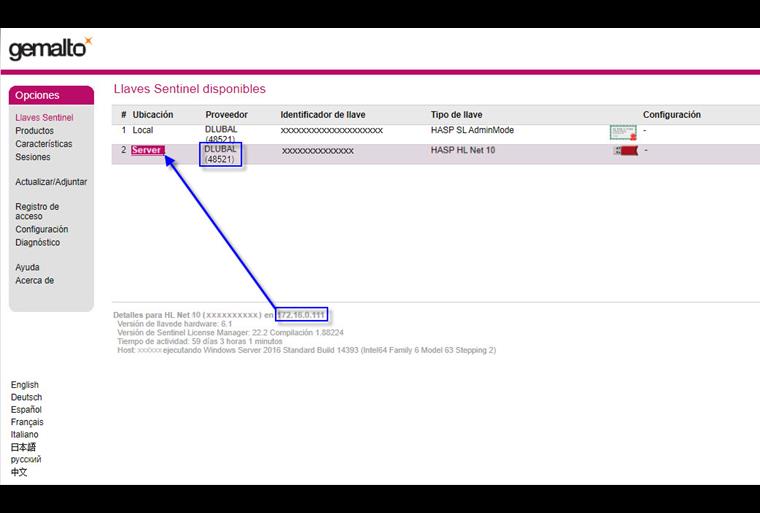Open Acerca de
760x513 pixels.
34,280
